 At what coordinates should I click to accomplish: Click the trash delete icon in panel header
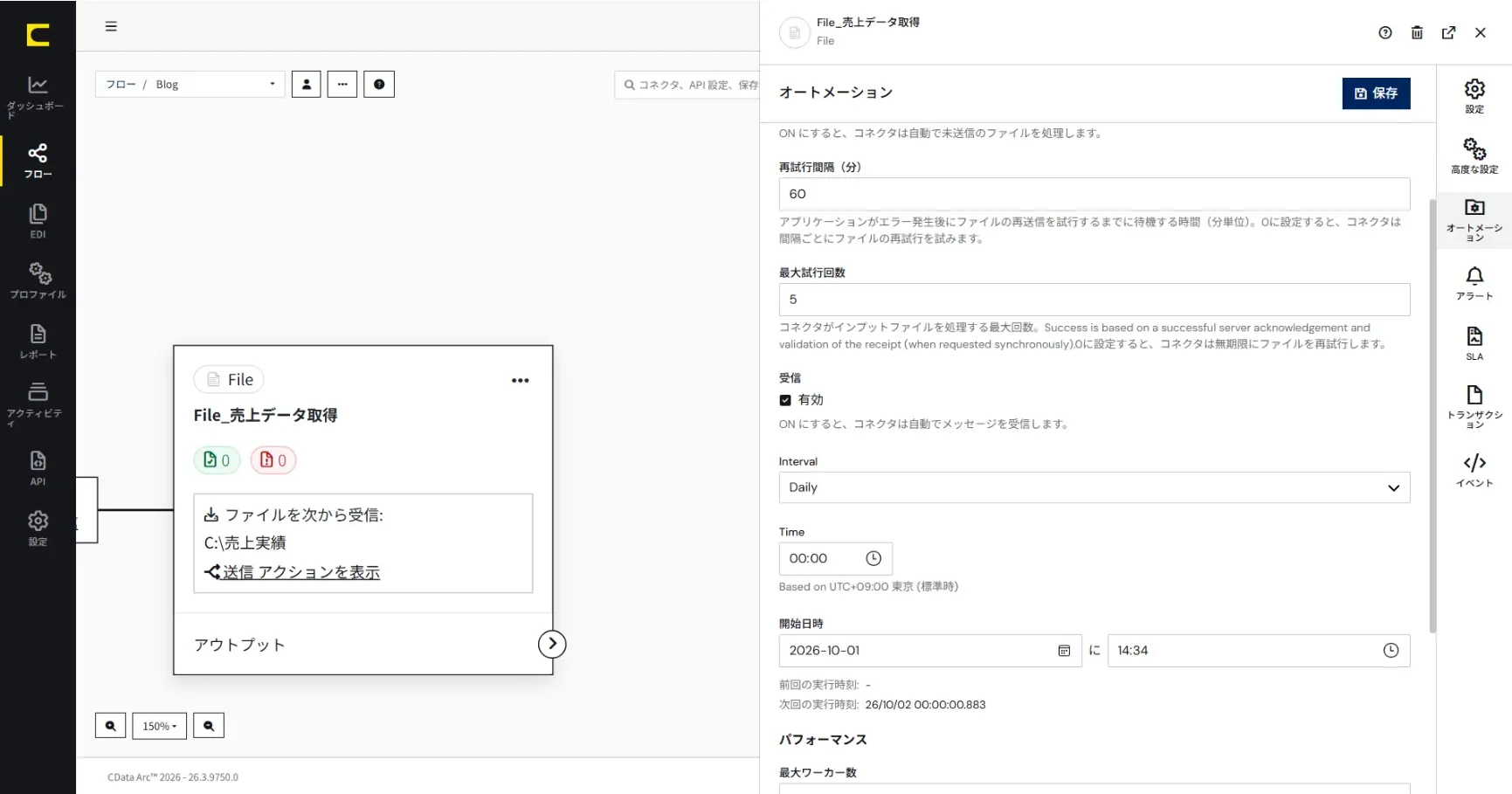pyautogui.click(x=1417, y=32)
